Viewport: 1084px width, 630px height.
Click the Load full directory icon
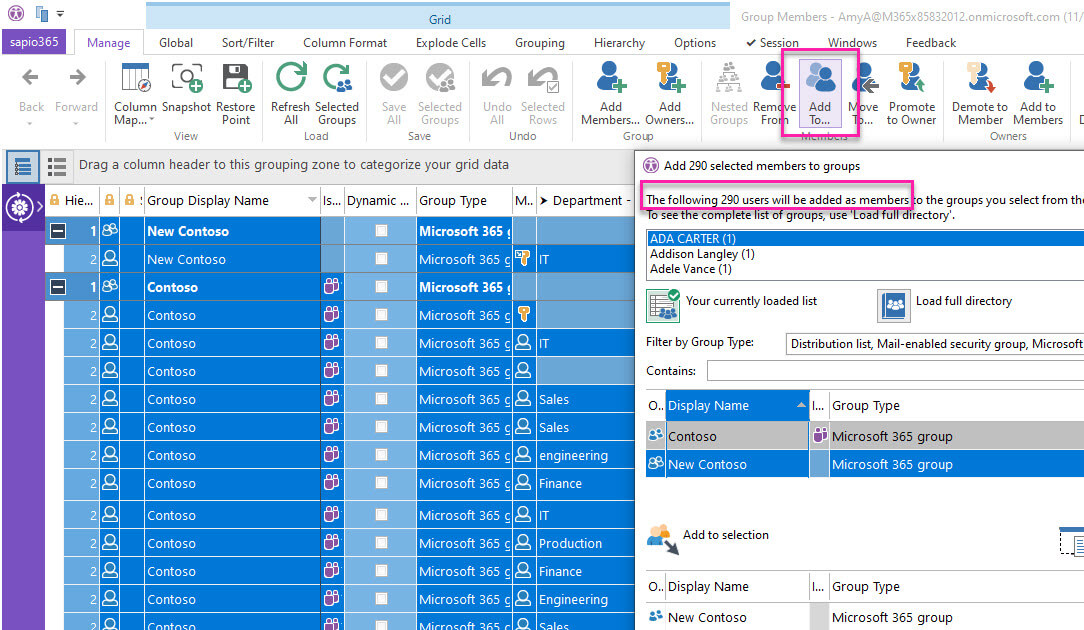pyautogui.click(x=894, y=306)
